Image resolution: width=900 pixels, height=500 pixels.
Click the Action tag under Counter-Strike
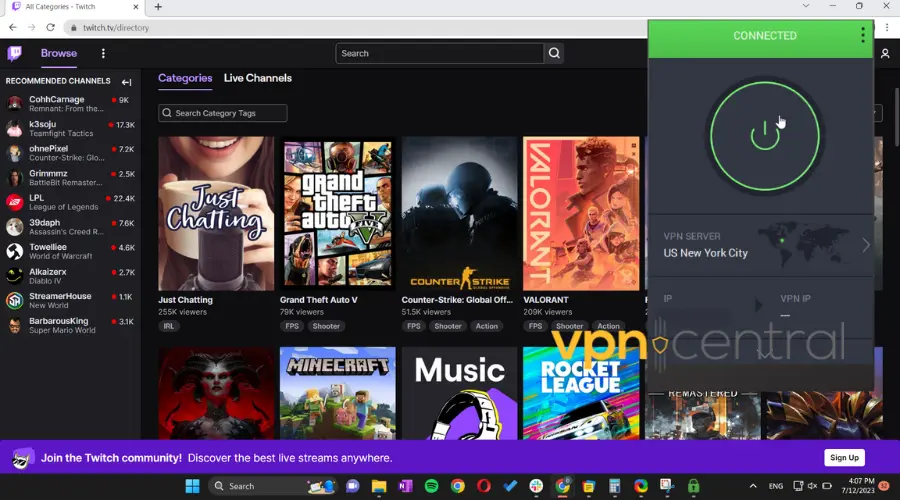pos(487,326)
